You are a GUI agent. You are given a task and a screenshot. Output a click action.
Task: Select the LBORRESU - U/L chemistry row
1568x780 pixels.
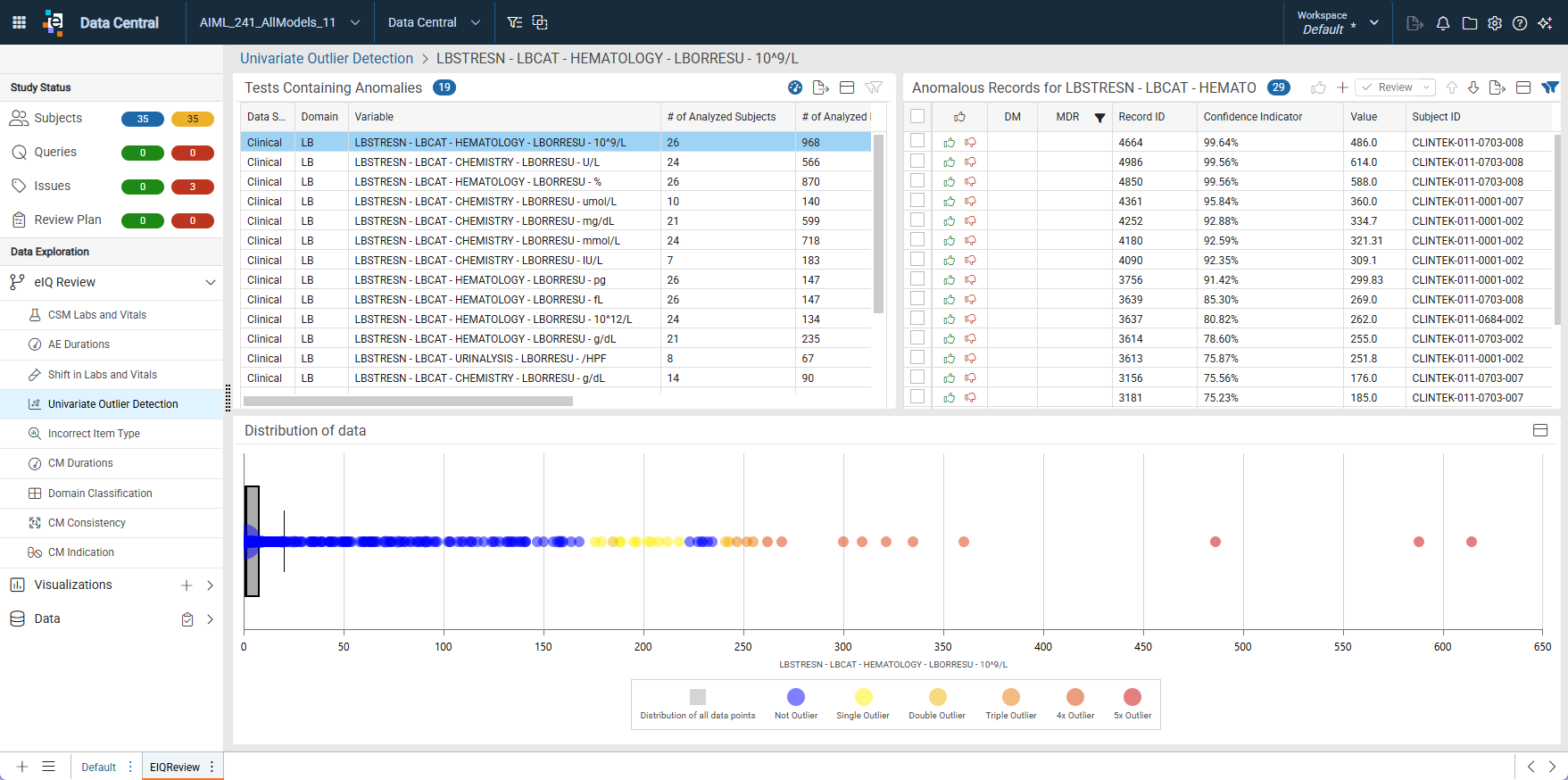click(x=555, y=162)
